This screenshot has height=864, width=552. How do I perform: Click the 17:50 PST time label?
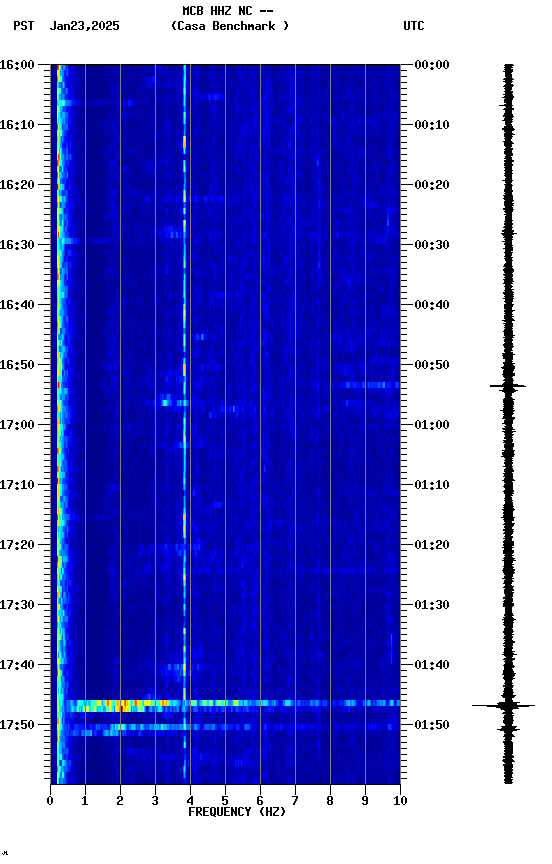(x=17, y=725)
